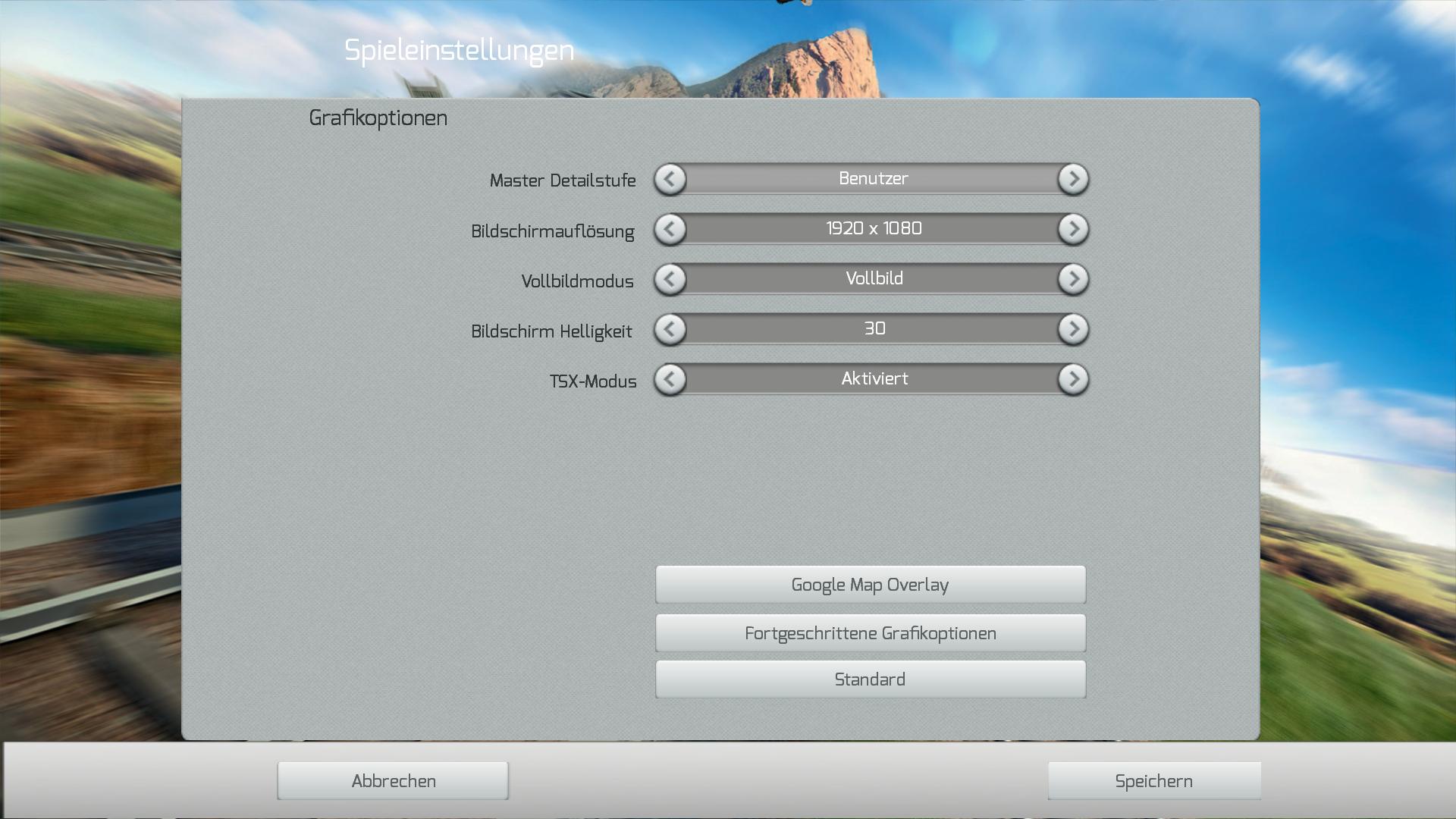Screen dimensions: 1456x819
Task: Reset settings with Standard button
Action: tap(871, 679)
